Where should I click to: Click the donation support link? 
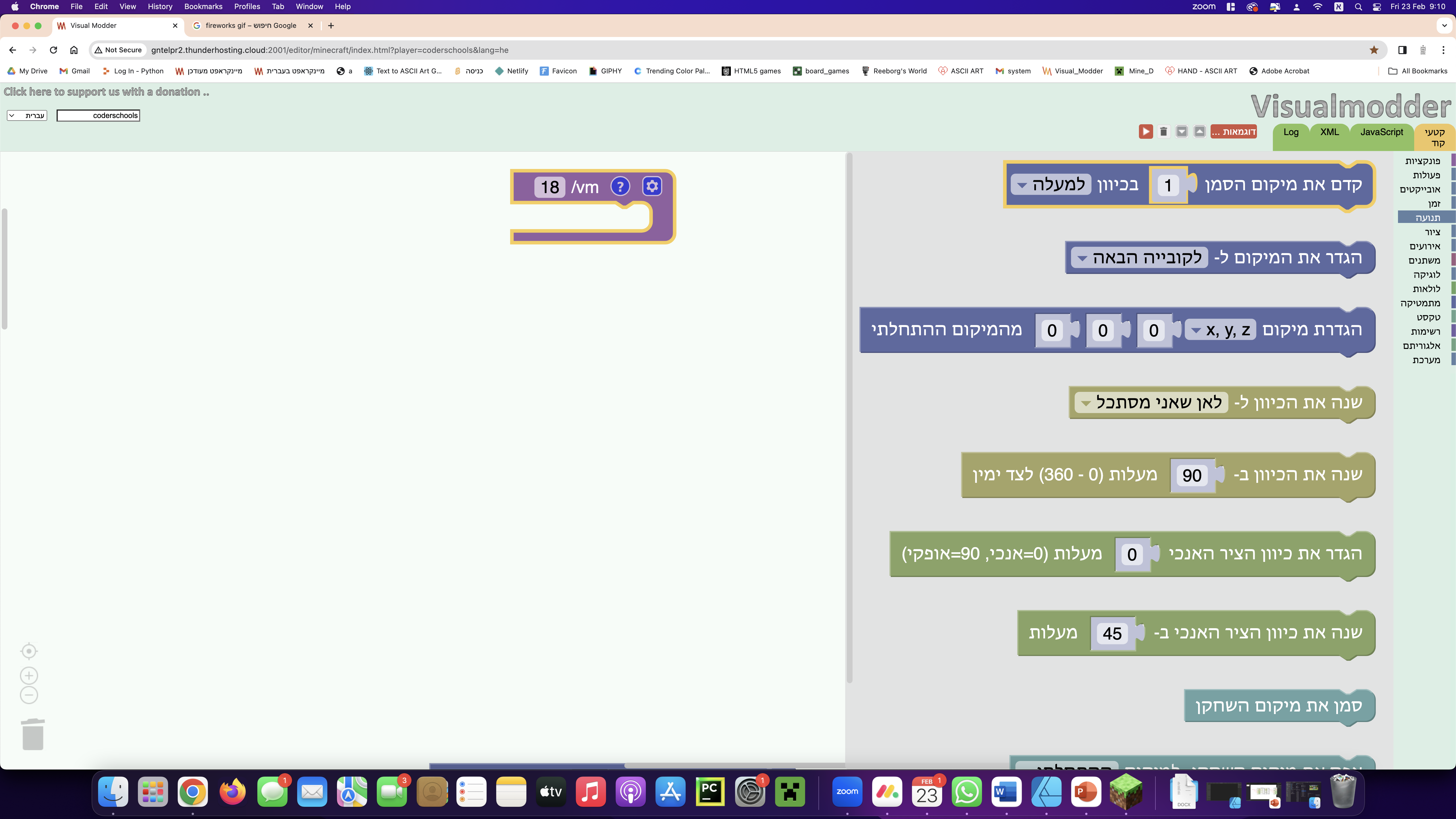tap(106, 92)
